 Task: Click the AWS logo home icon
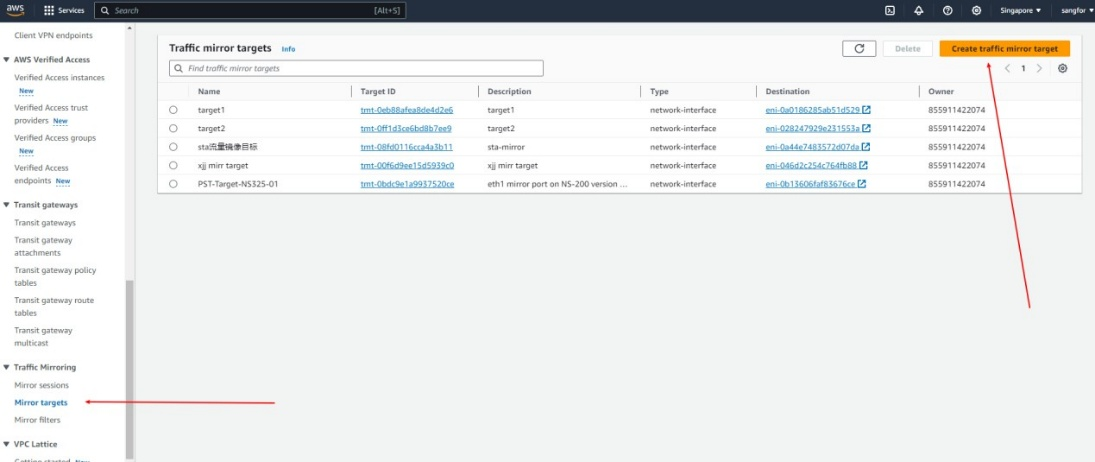tap(15, 10)
